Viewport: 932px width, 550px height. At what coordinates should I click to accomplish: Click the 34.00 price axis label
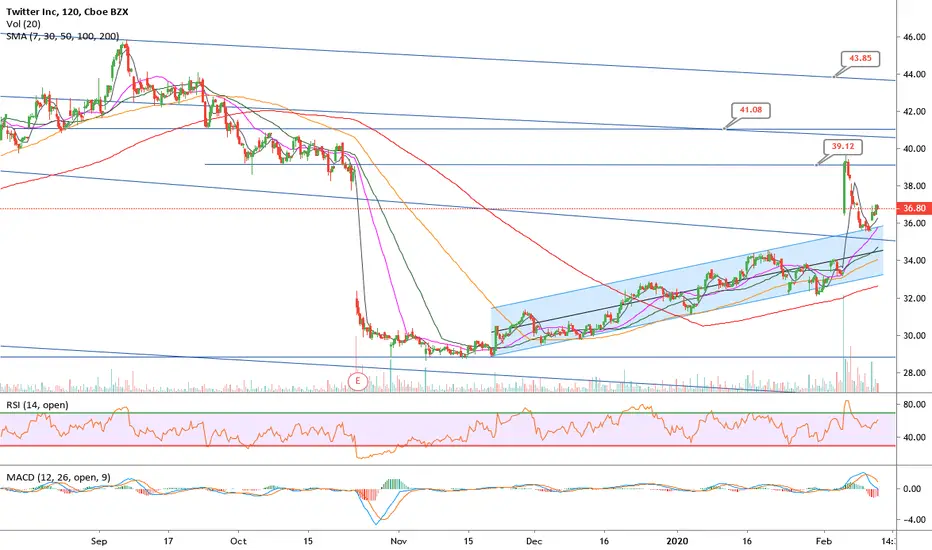(x=914, y=260)
